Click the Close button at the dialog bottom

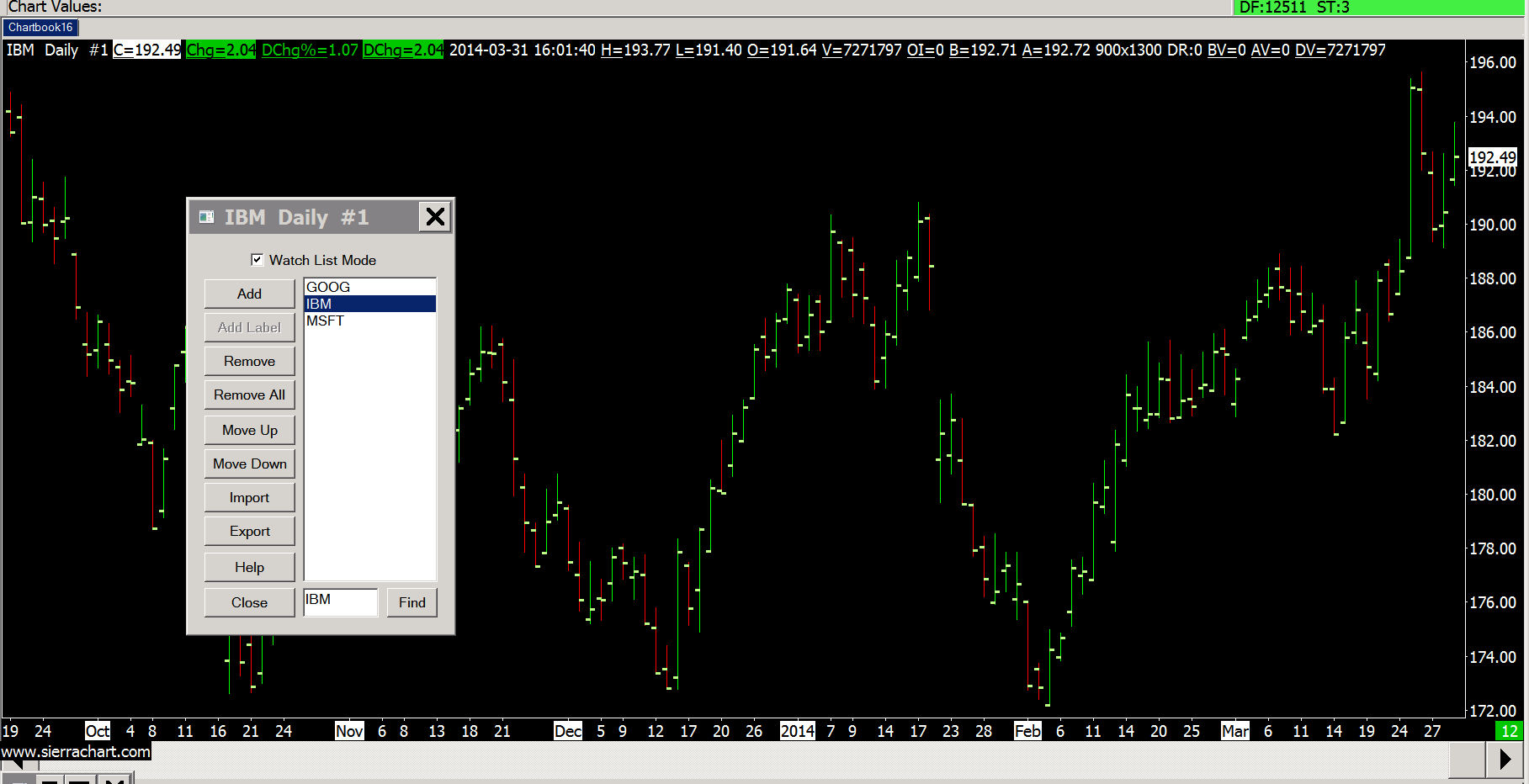tap(249, 602)
